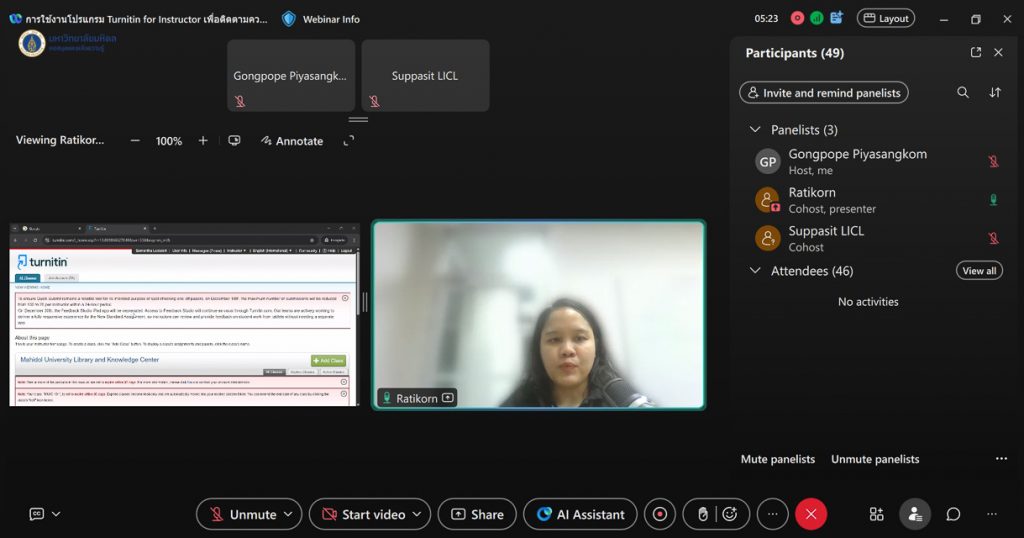
Task: Search participants with the magnifier icon
Action: click(x=963, y=92)
